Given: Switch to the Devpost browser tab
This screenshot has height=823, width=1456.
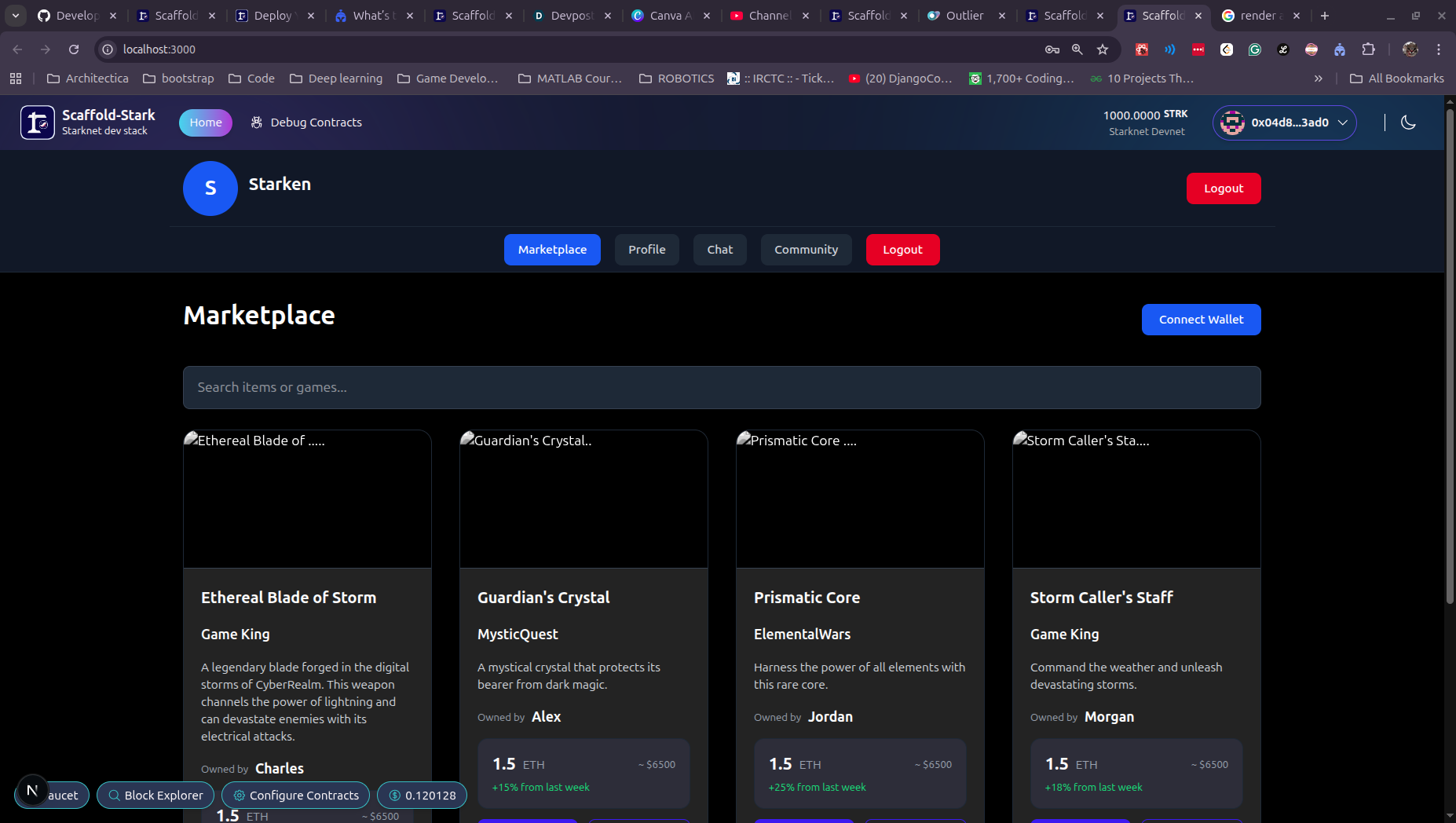Looking at the screenshot, I should [572, 16].
